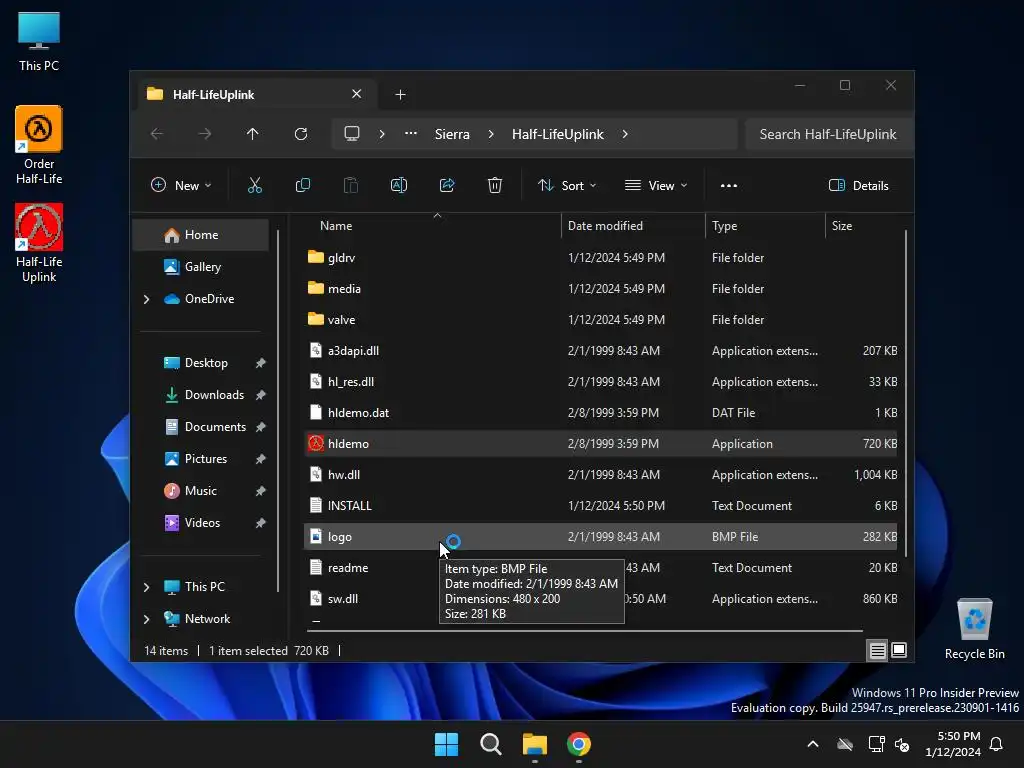1024x768 pixels.
Task: Open Downloads quick access folder
Action: coord(201,395)
